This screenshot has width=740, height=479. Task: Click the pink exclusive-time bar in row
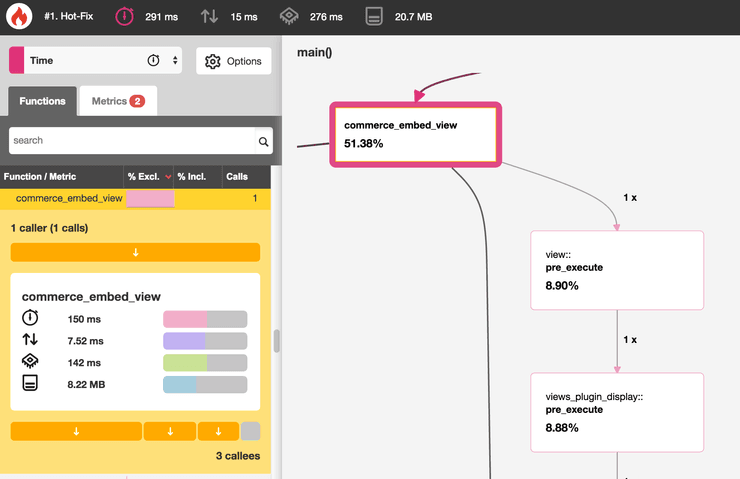pyautogui.click(x=150, y=199)
